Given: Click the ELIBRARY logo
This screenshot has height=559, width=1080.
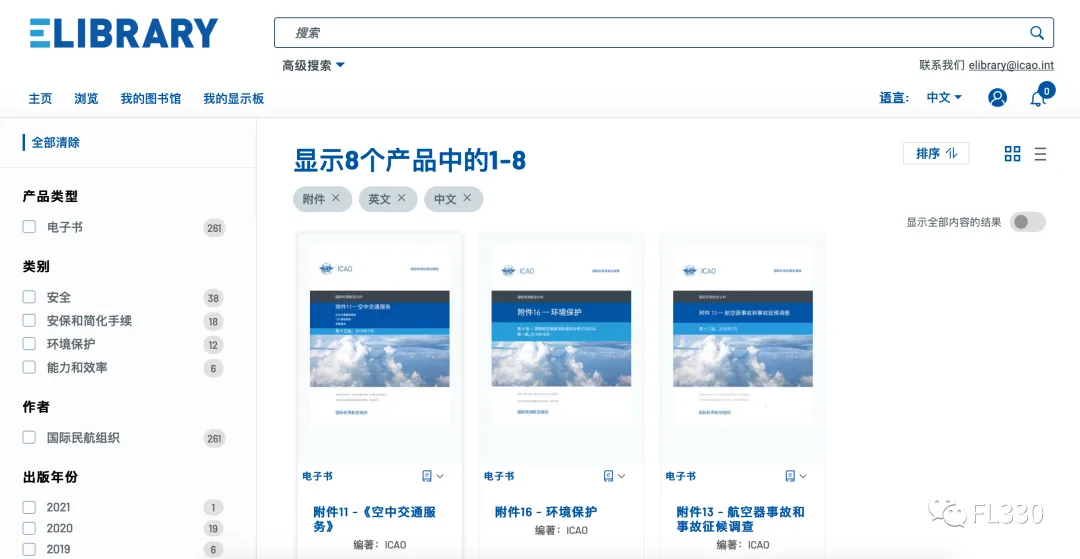Looking at the screenshot, I should coord(124,33).
